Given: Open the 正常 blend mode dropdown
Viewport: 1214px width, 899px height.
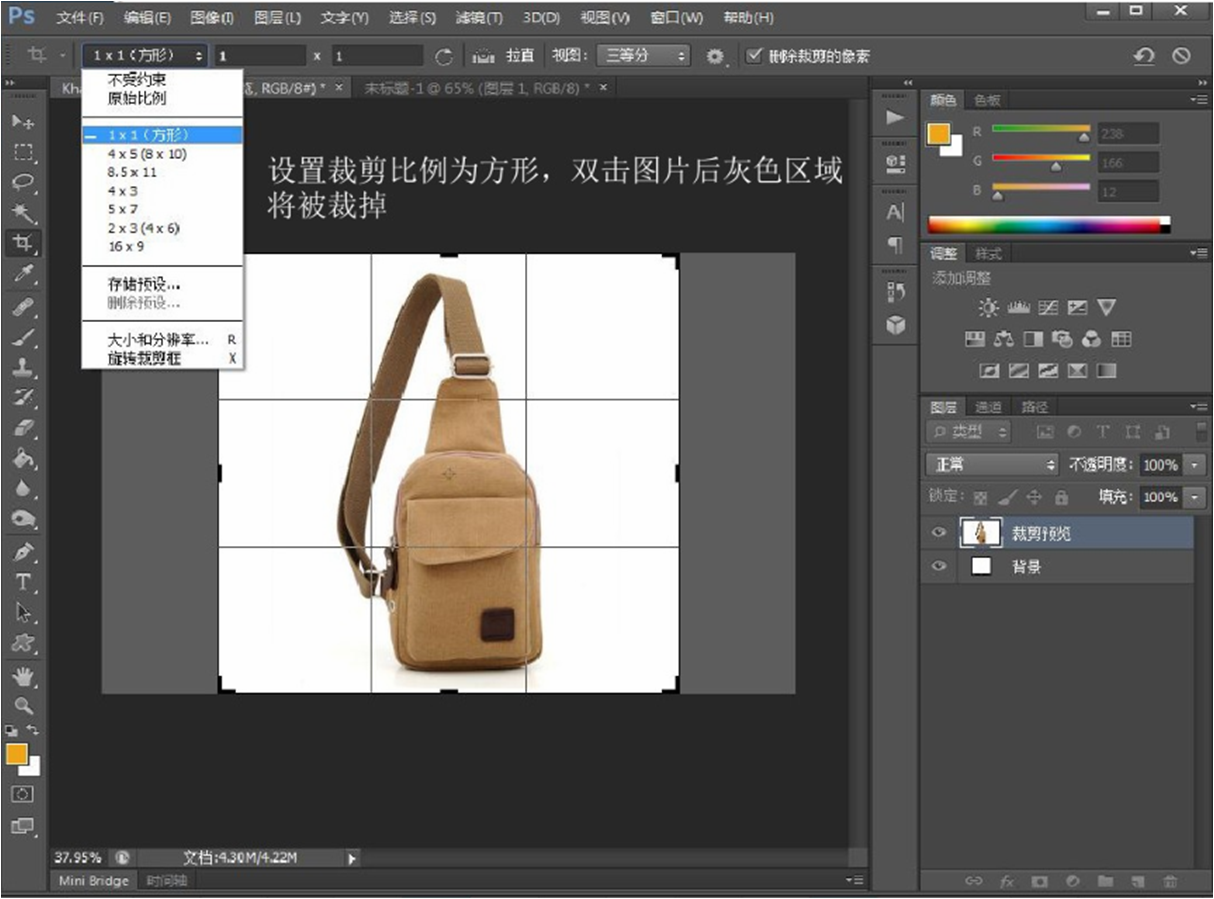Looking at the screenshot, I should (x=992, y=465).
